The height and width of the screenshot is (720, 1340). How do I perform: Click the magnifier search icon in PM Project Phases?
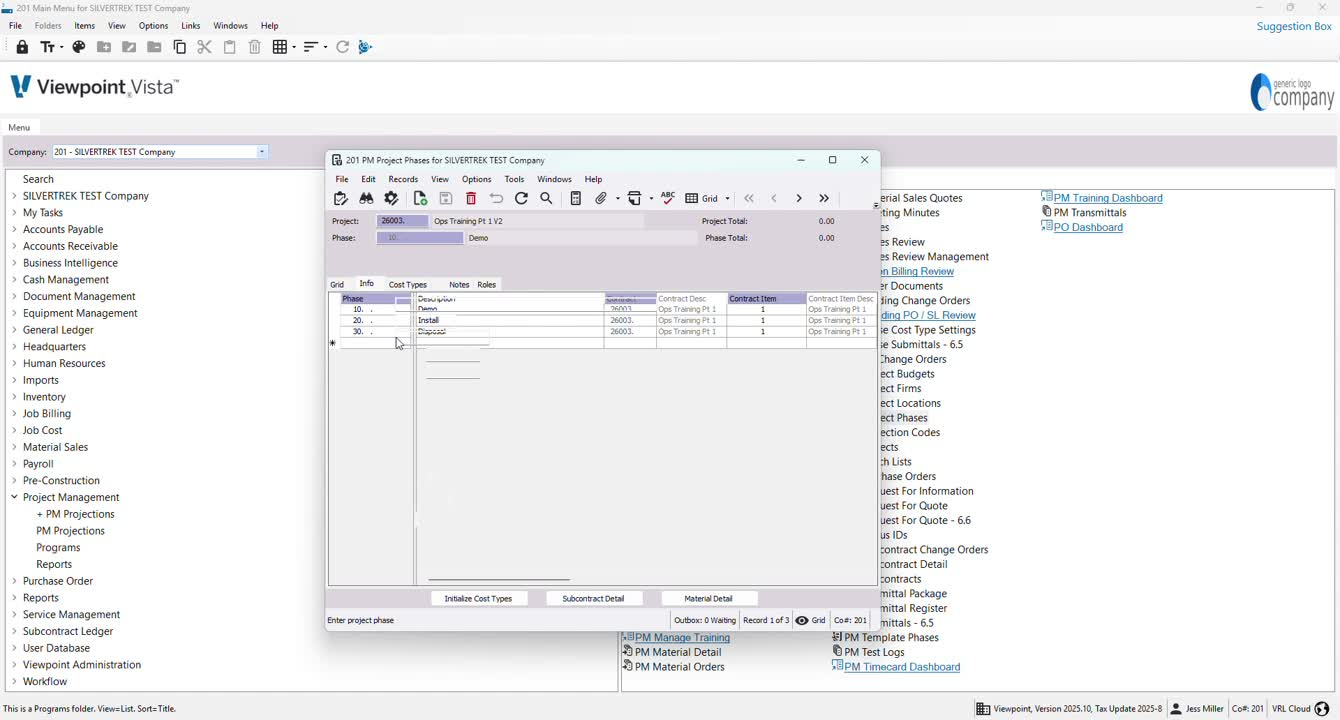pyautogui.click(x=546, y=199)
